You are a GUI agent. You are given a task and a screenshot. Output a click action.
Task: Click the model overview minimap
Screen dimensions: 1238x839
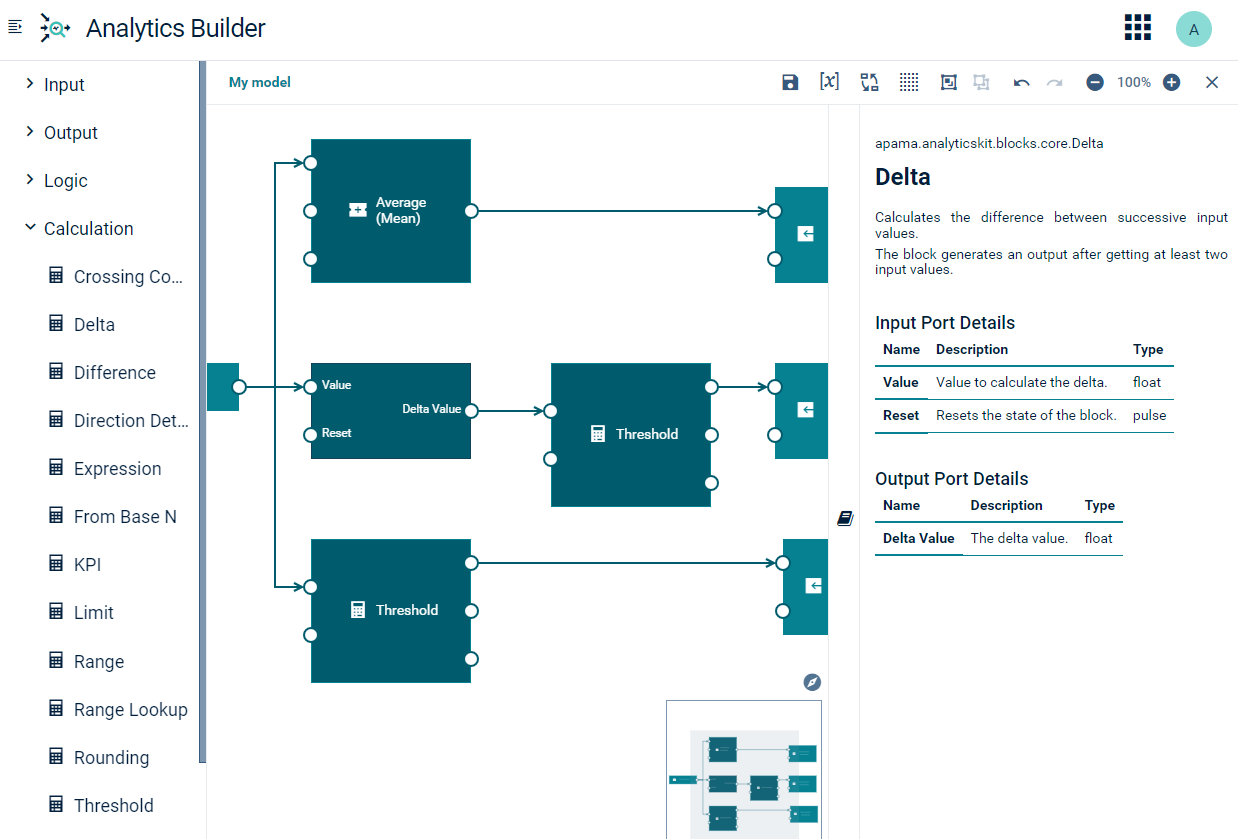[x=744, y=769]
